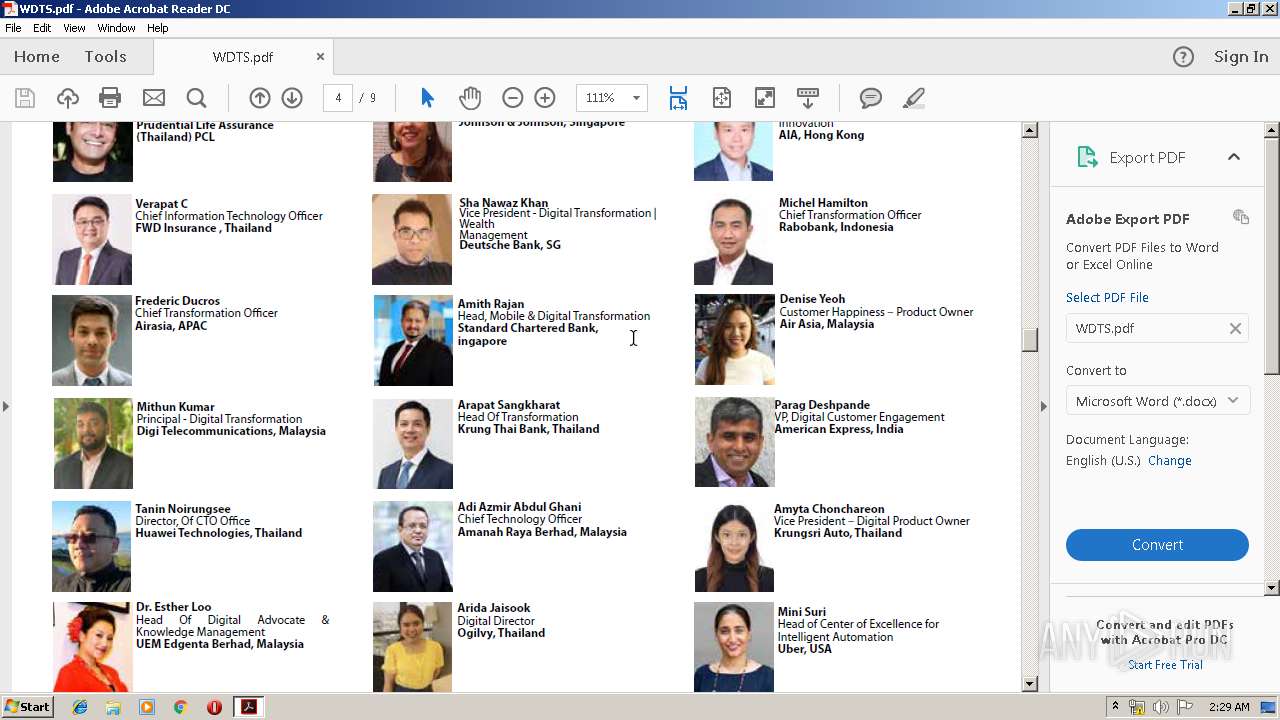Switch to the Home tab
This screenshot has height=720, width=1280.
coord(37,57)
